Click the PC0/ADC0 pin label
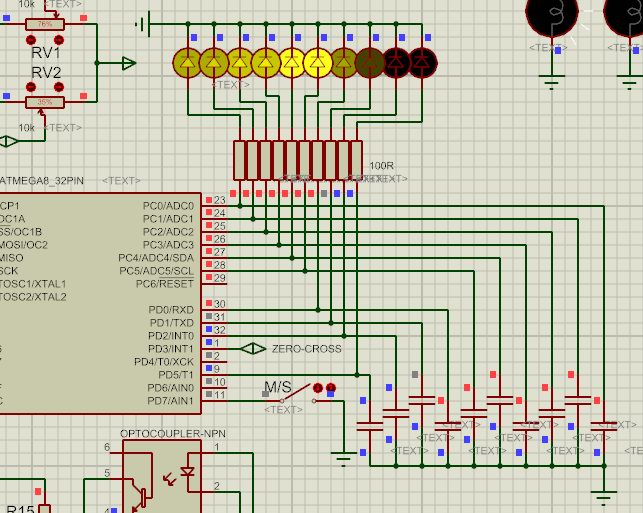The width and height of the screenshot is (643, 513). (168, 205)
